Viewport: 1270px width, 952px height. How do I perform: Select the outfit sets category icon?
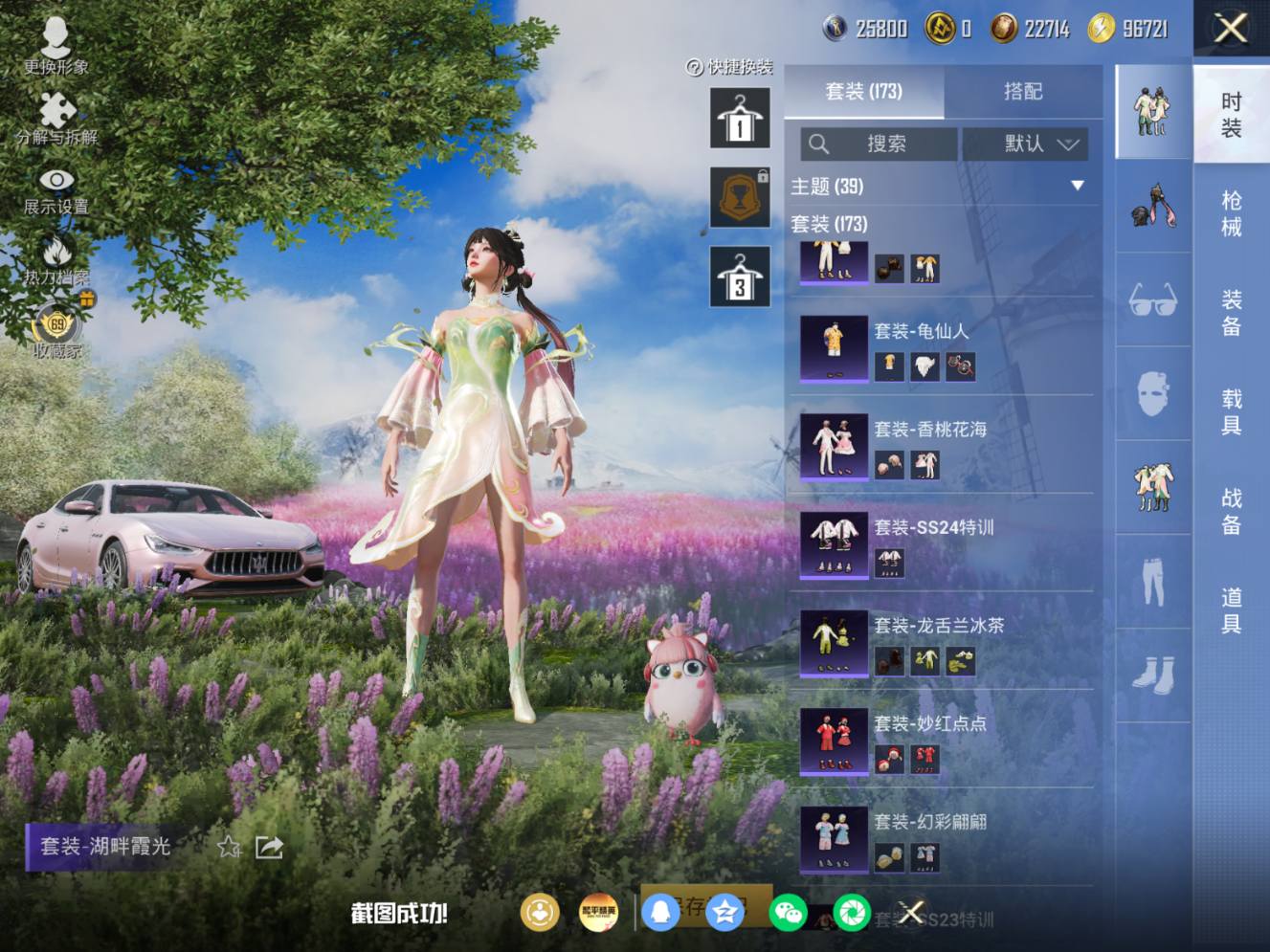point(1153,112)
